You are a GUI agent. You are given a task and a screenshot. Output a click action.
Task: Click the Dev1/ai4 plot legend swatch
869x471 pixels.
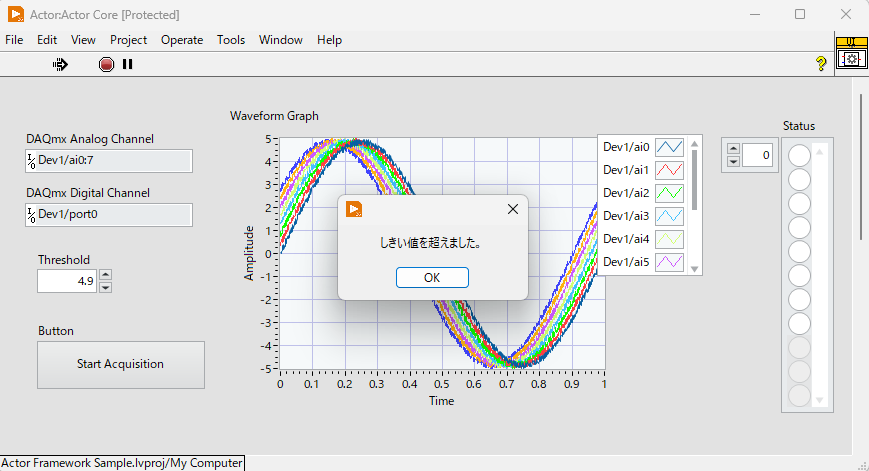[x=669, y=239]
